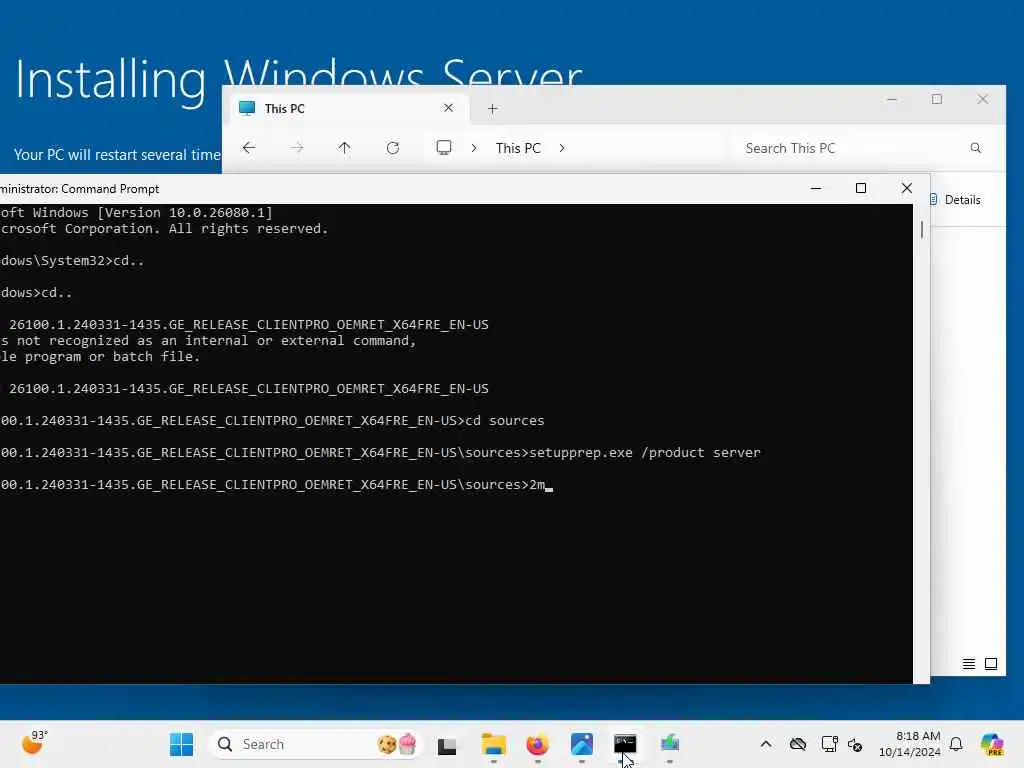Select the This PC tab
Image resolution: width=1024 pixels, height=768 pixels.
click(350, 108)
